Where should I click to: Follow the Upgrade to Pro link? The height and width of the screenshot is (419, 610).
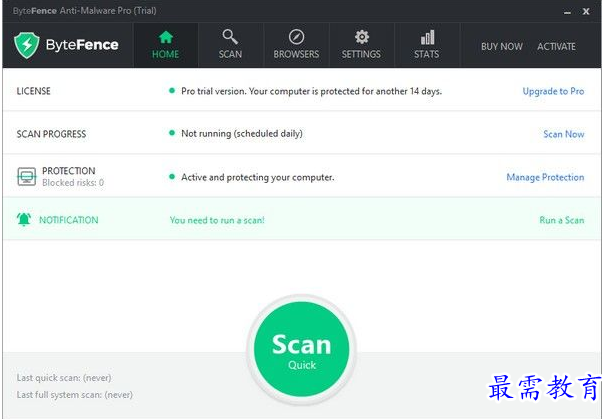tap(553, 91)
